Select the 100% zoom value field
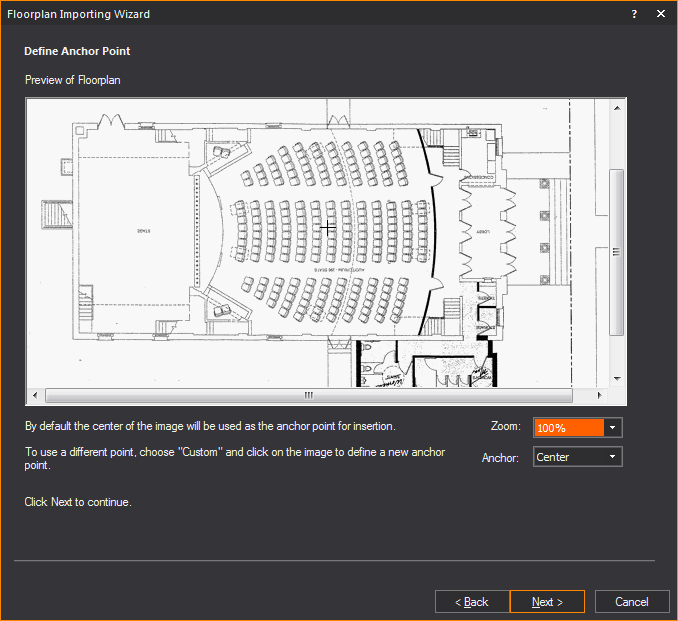The width and height of the screenshot is (678, 621). click(x=569, y=428)
